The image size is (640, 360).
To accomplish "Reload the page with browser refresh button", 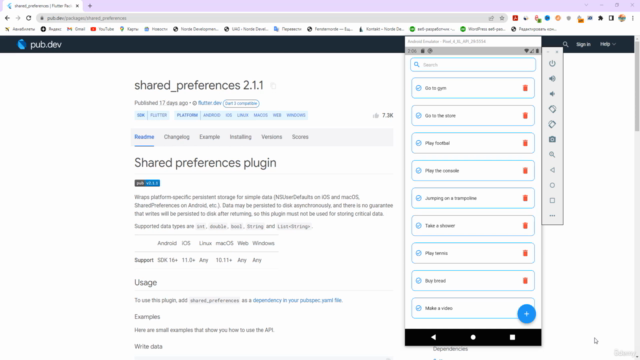I will (29, 18).
